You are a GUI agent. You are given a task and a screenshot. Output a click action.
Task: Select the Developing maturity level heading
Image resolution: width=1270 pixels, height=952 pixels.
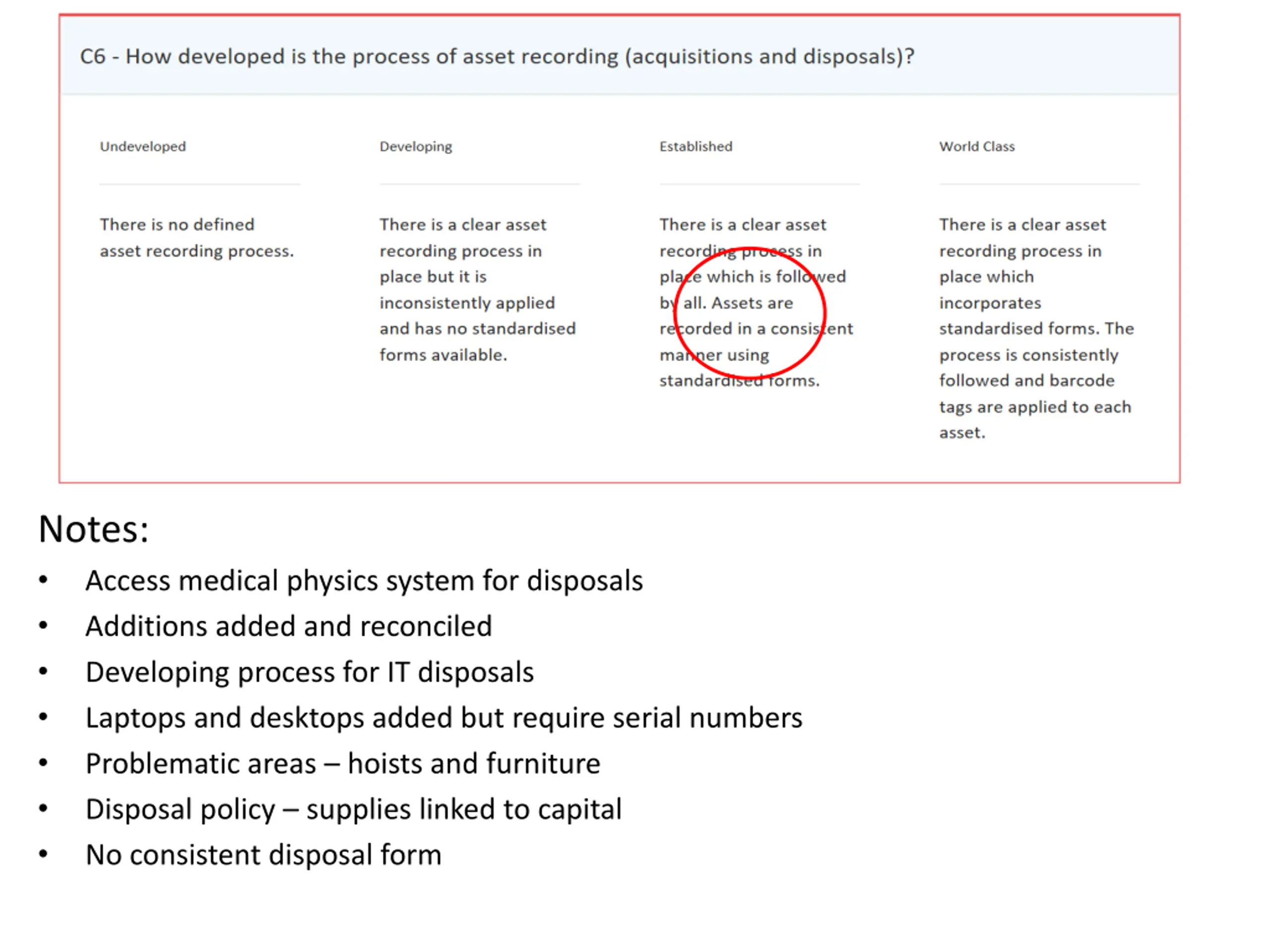(x=416, y=146)
